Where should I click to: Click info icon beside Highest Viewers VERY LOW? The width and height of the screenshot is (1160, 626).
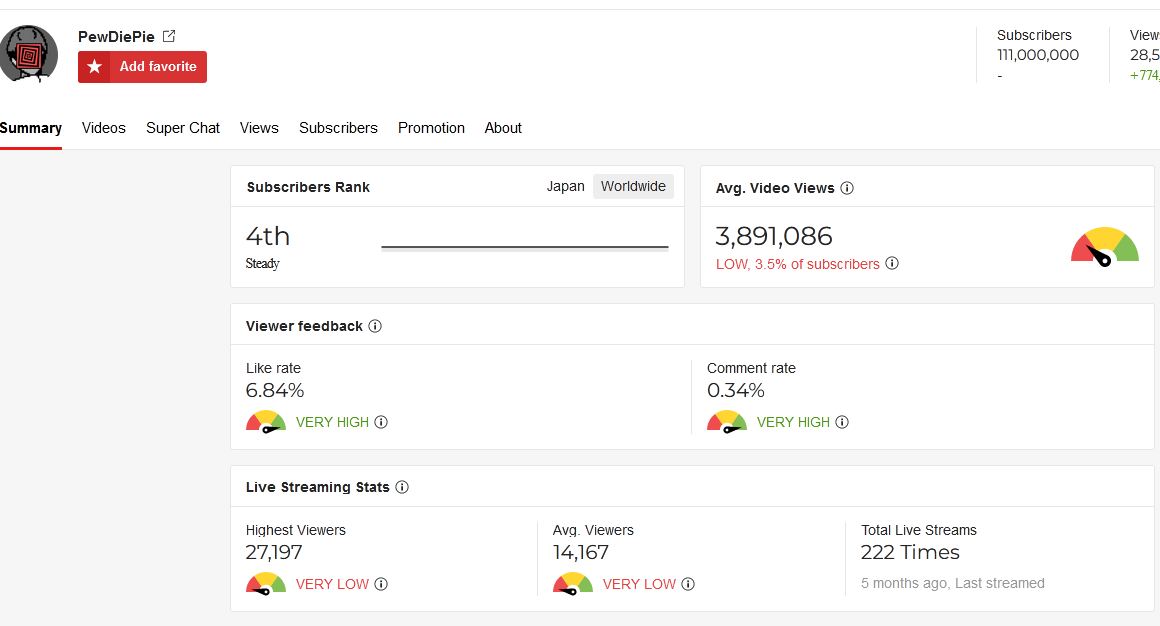point(381,584)
